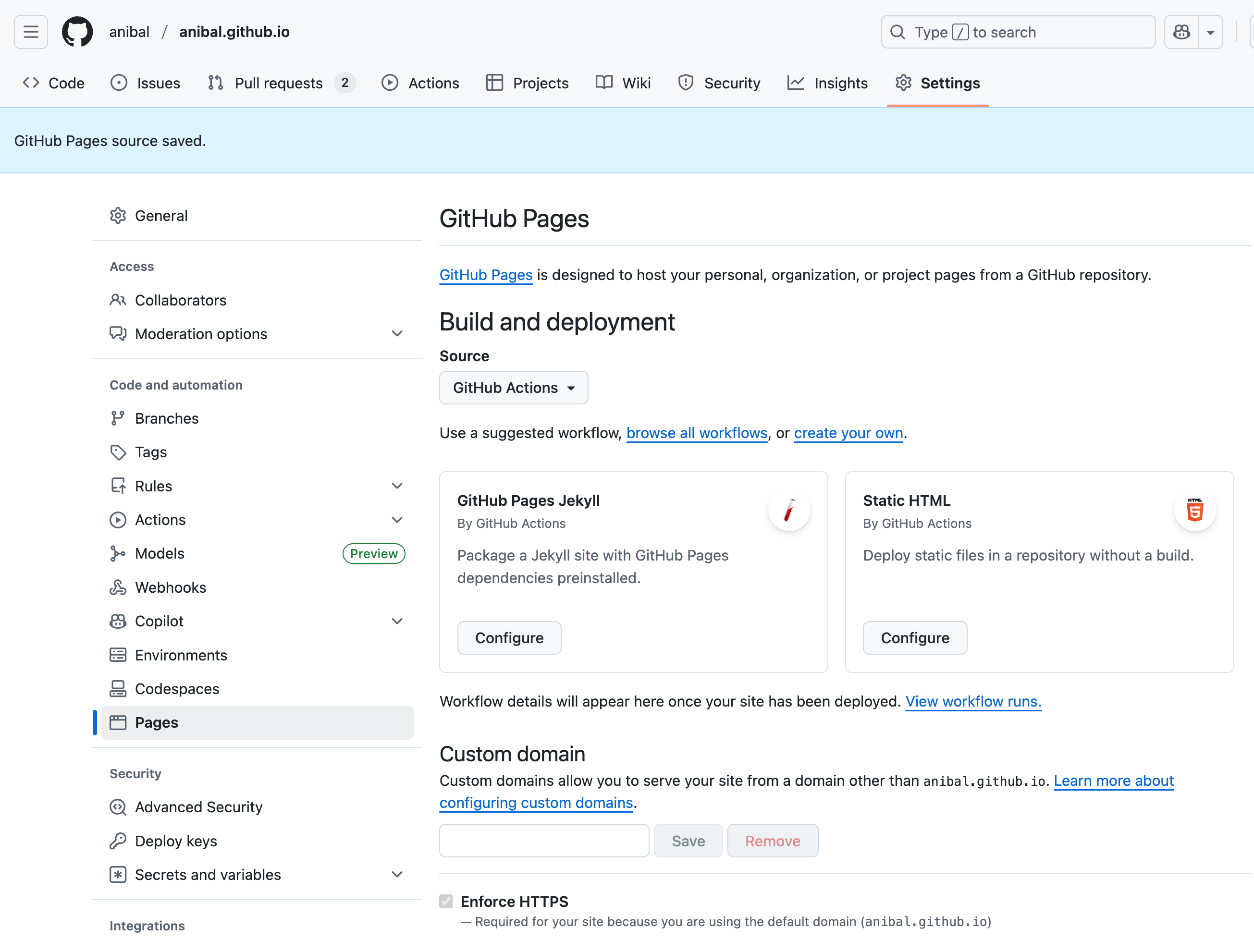Click the custom domain text field
The height and width of the screenshot is (952, 1254).
(x=544, y=841)
